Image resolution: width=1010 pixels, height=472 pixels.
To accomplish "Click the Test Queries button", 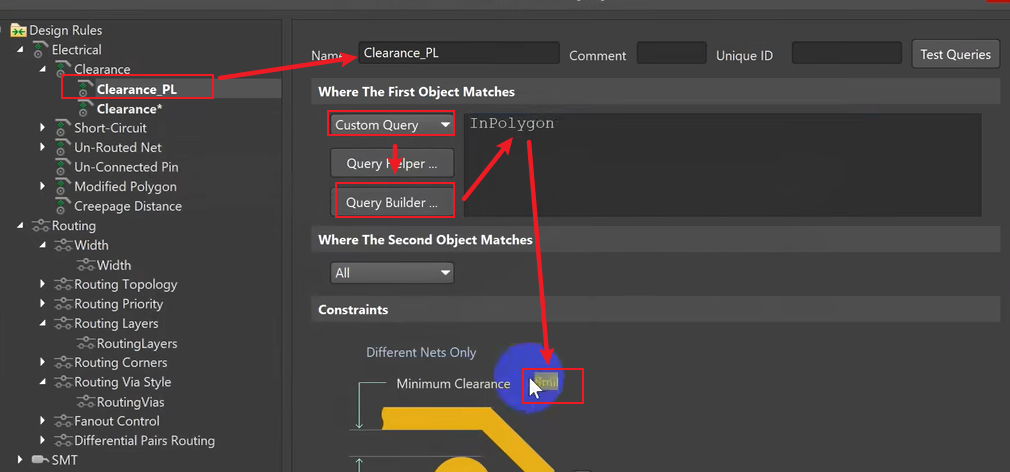I will pyautogui.click(x=955, y=55).
